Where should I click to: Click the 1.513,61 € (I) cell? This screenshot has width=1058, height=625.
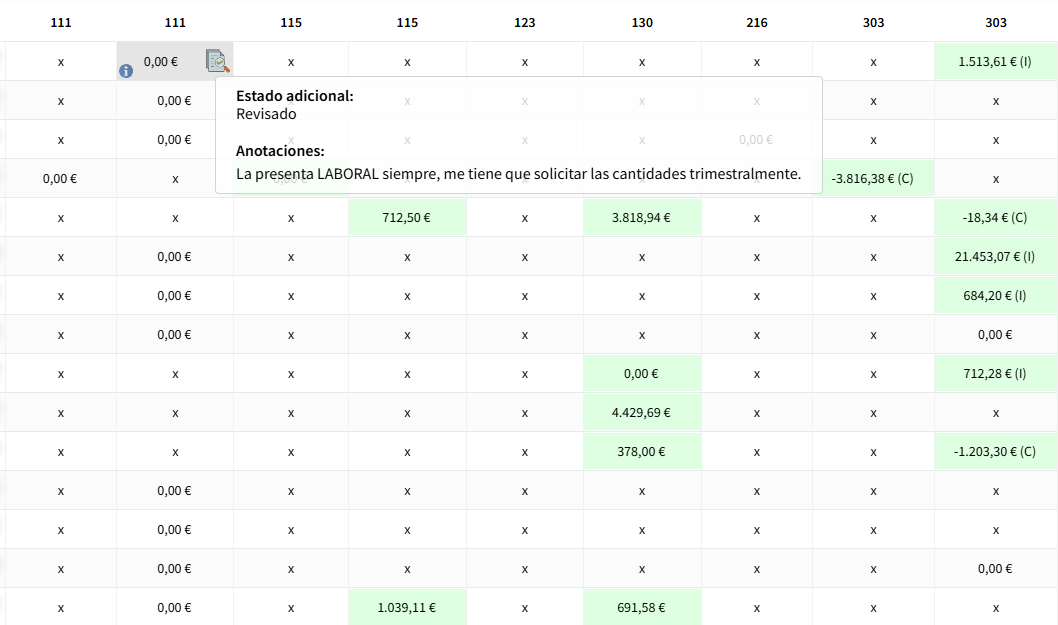994,61
